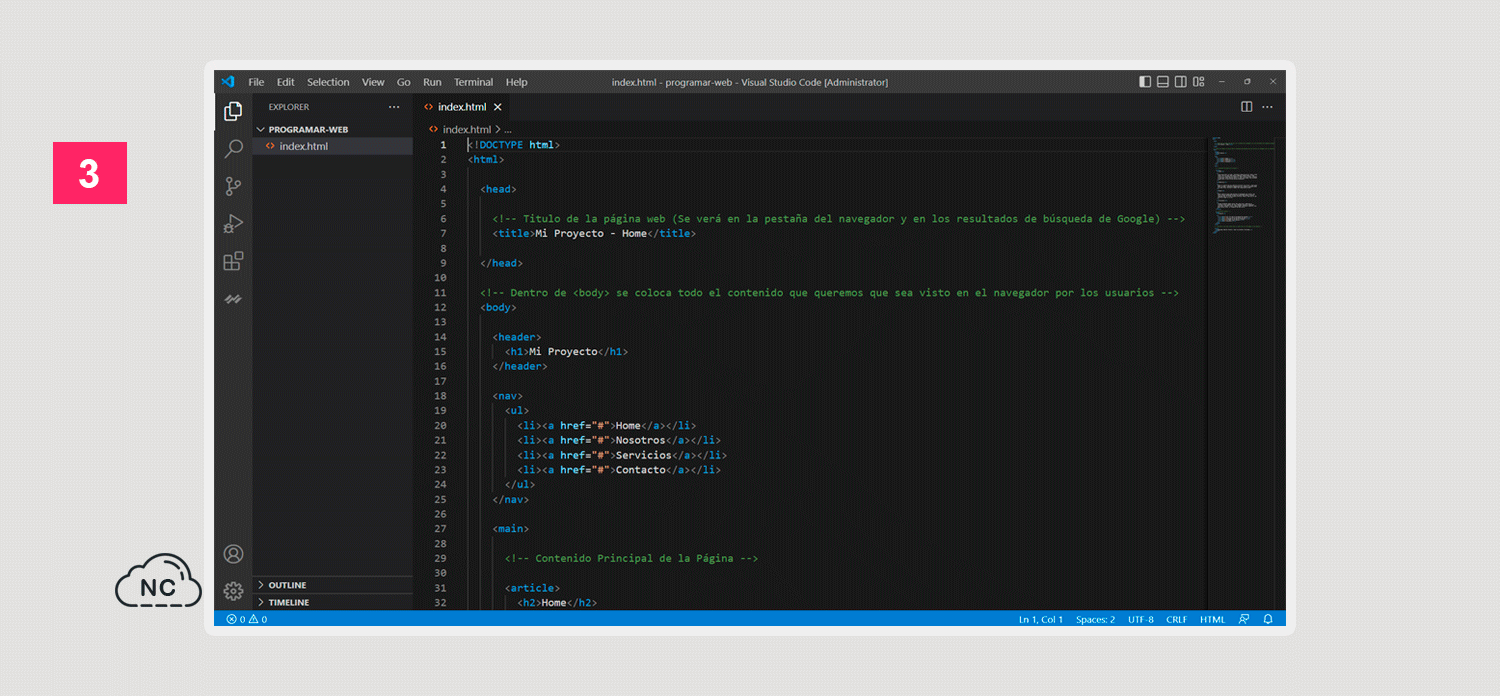Split the editor to the right
The width and height of the screenshot is (1500, 696).
click(1247, 106)
